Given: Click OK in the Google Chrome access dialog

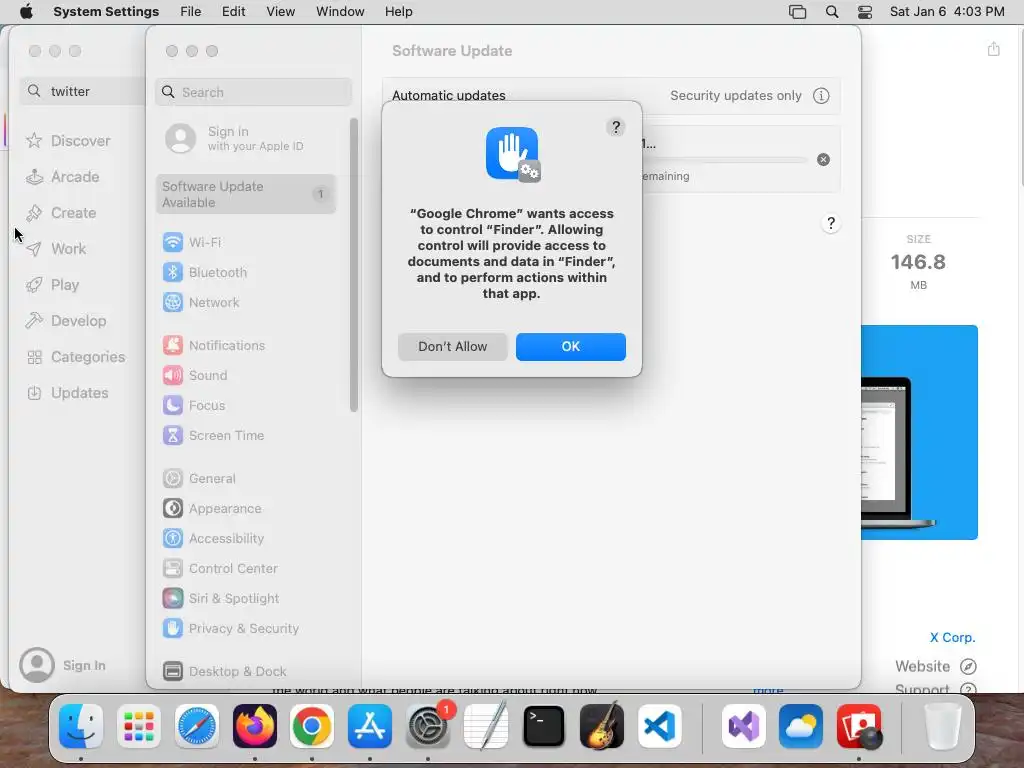Looking at the screenshot, I should 570,346.
